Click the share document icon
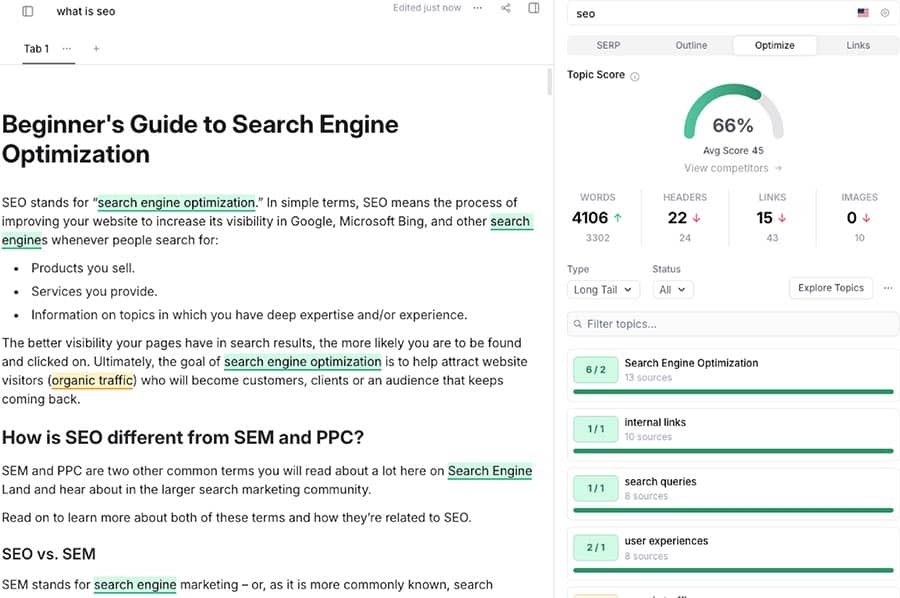The width and height of the screenshot is (900, 598). point(506,8)
